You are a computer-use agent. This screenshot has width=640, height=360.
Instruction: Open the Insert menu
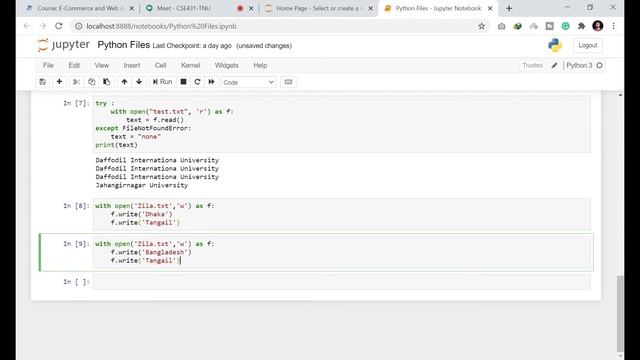pyautogui.click(x=132, y=65)
